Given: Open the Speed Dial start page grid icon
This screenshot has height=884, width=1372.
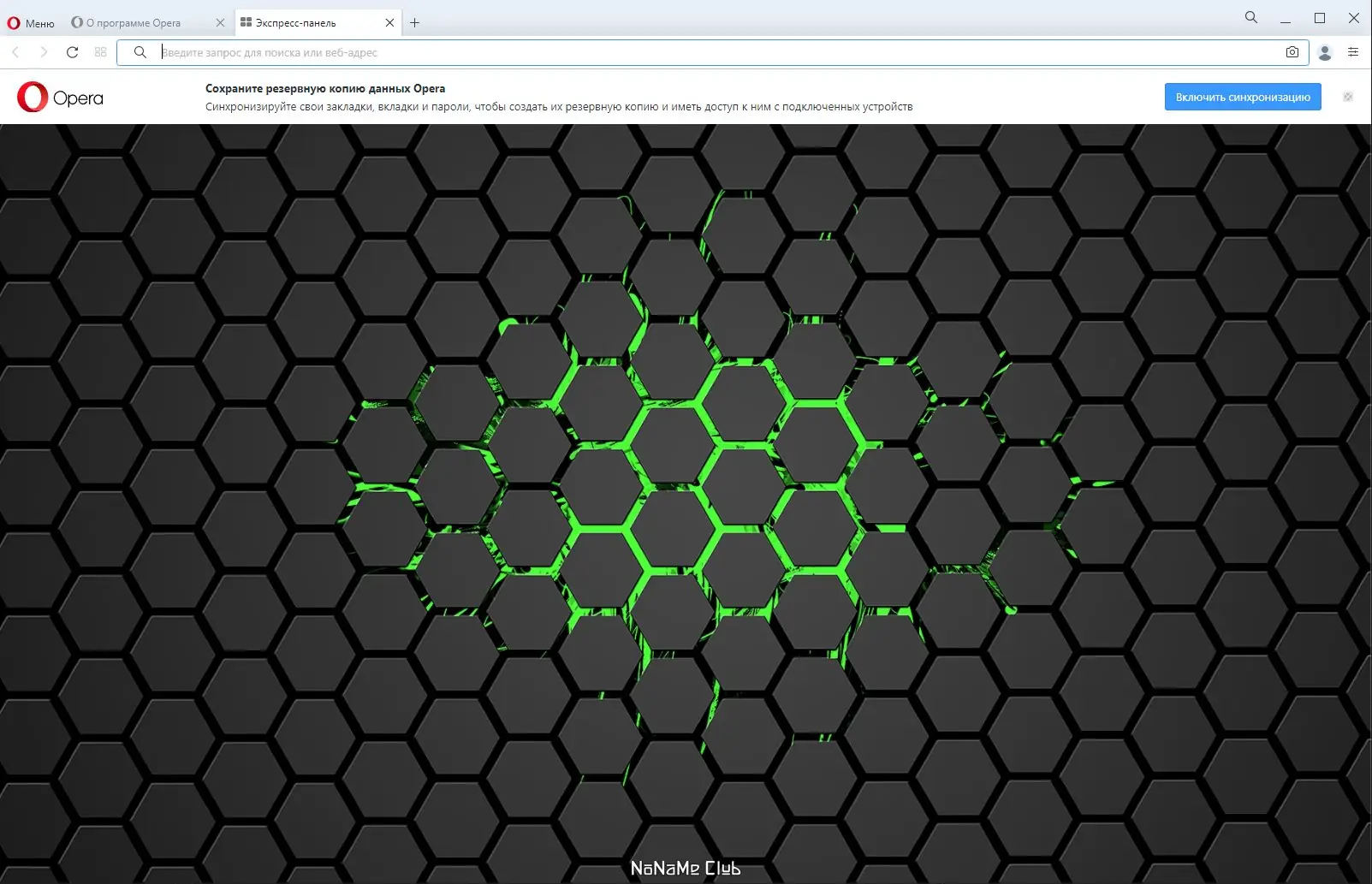Looking at the screenshot, I should tap(100, 52).
